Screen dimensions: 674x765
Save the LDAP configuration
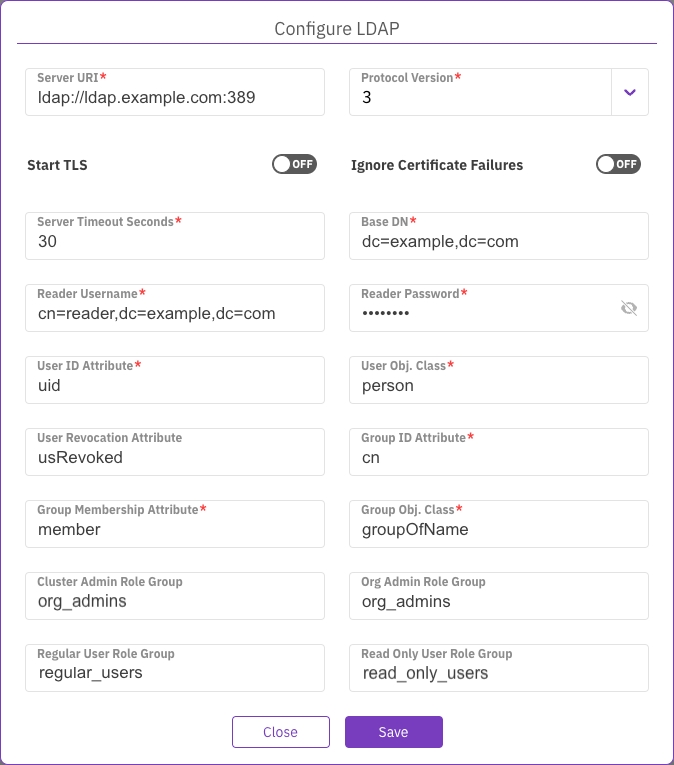tap(393, 732)
